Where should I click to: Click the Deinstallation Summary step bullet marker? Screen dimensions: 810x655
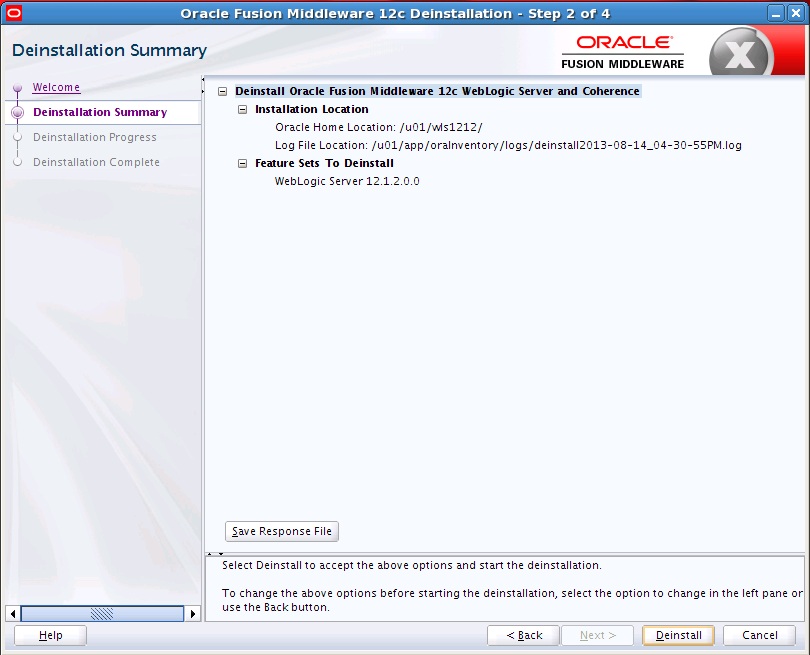point(18,112)
